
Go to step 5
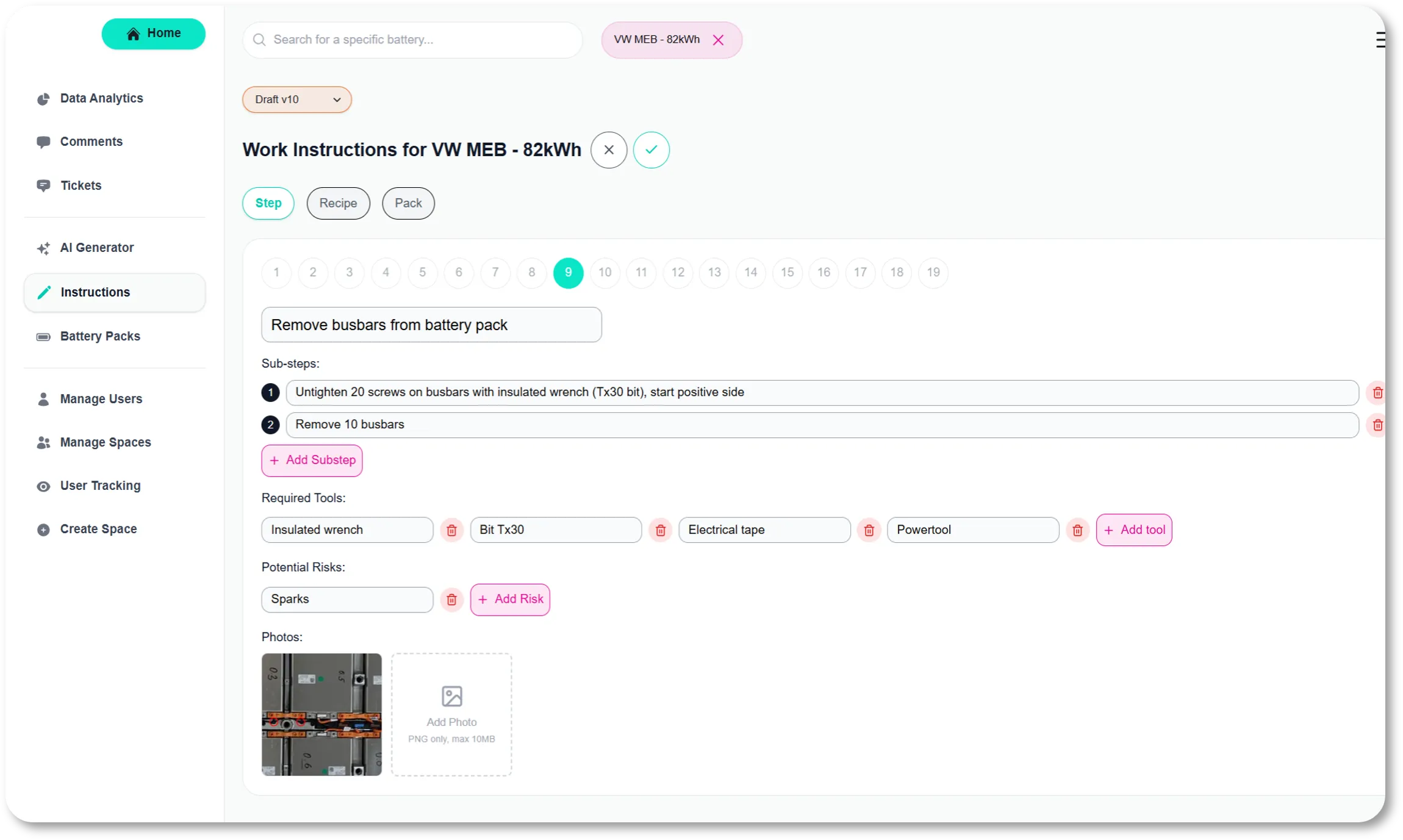[x=422, y=273]
